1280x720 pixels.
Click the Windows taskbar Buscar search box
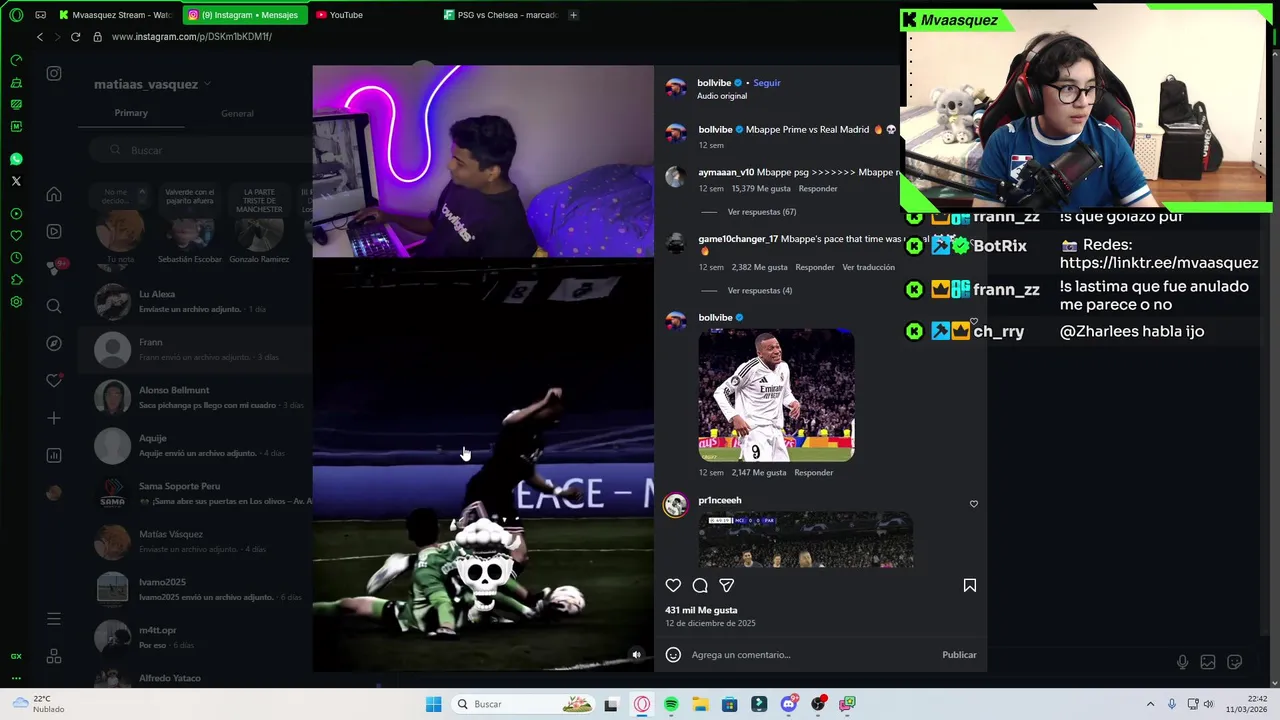tap(523, 704)
